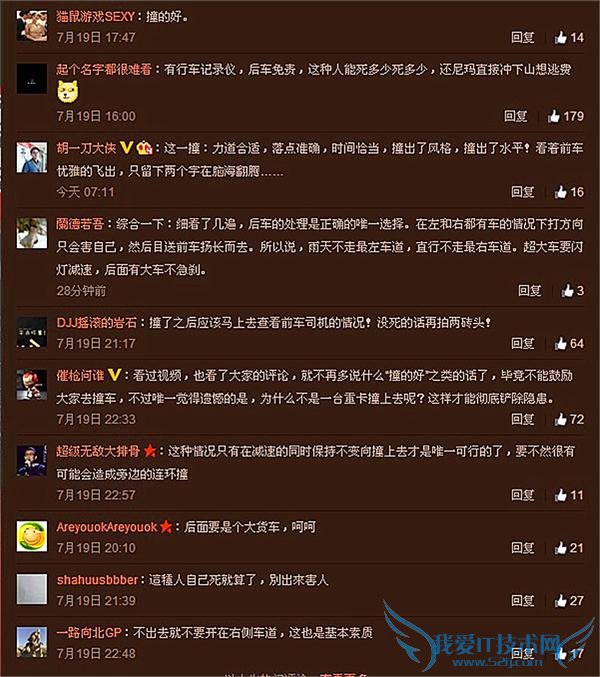Image resolution: width=600 pixels, height=677 pixels.
Task: Like 胡一刀大侠's comment with 16 likes
Action: pos(568,192)
